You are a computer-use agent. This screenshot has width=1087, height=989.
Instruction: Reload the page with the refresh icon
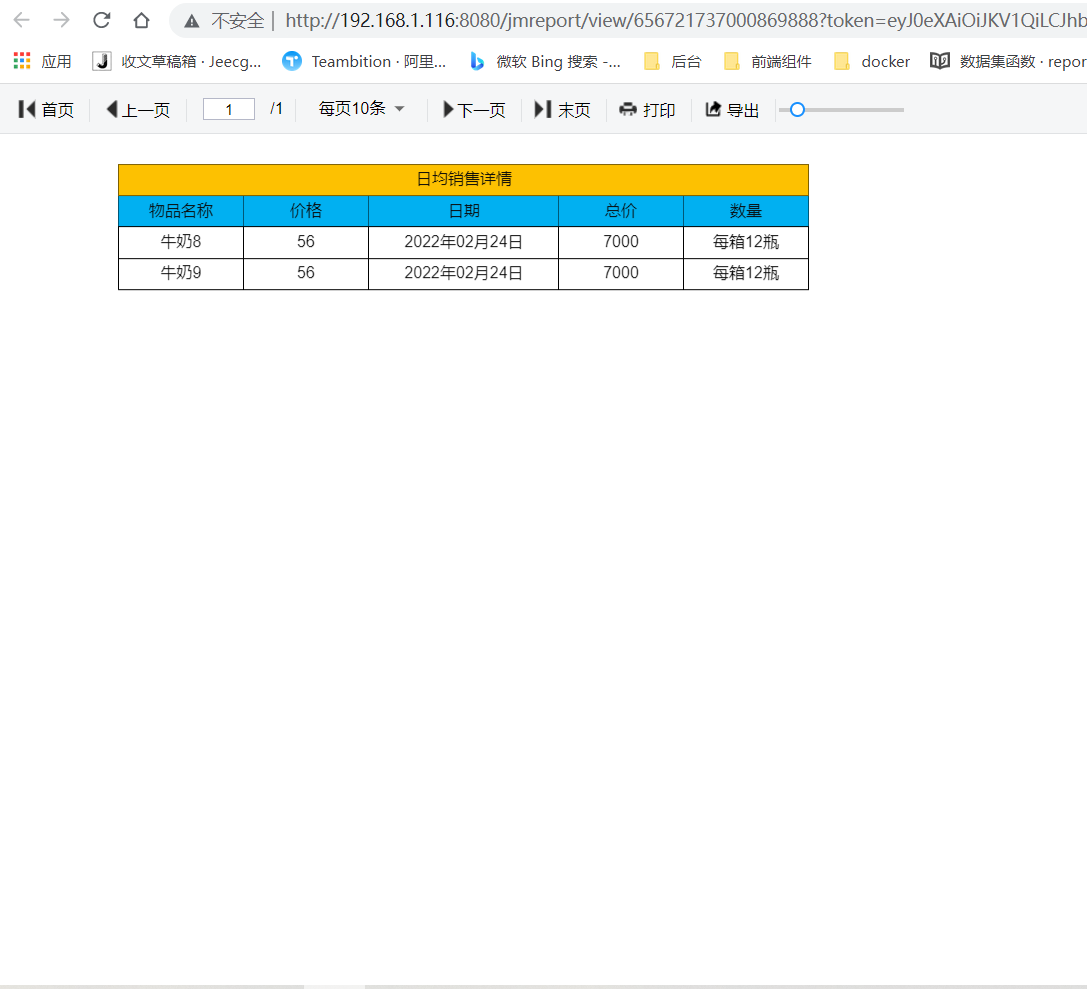point(102,20)
